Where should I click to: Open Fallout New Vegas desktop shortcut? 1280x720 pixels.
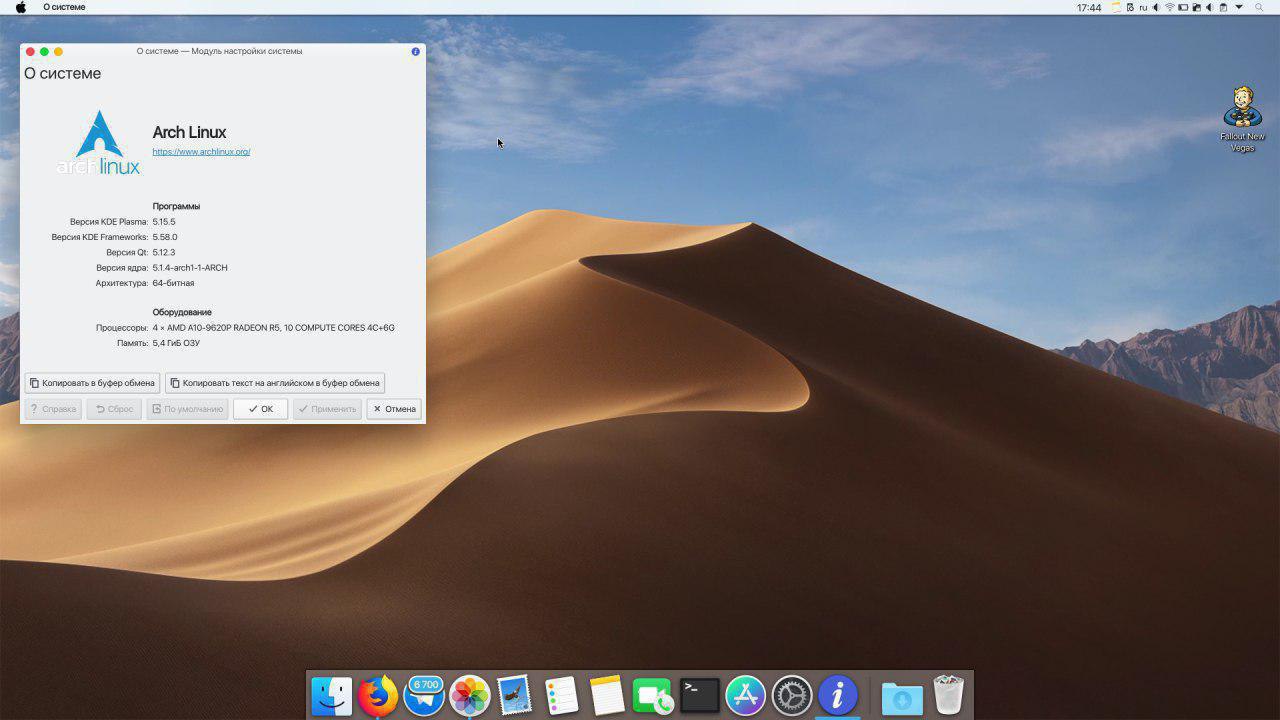pyautogui.click(x=1242, y=119)
